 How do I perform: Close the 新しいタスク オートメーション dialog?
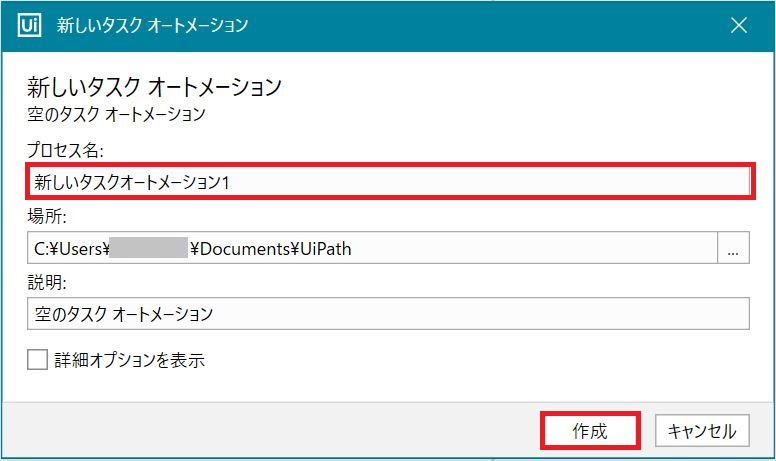click(739, 25)
